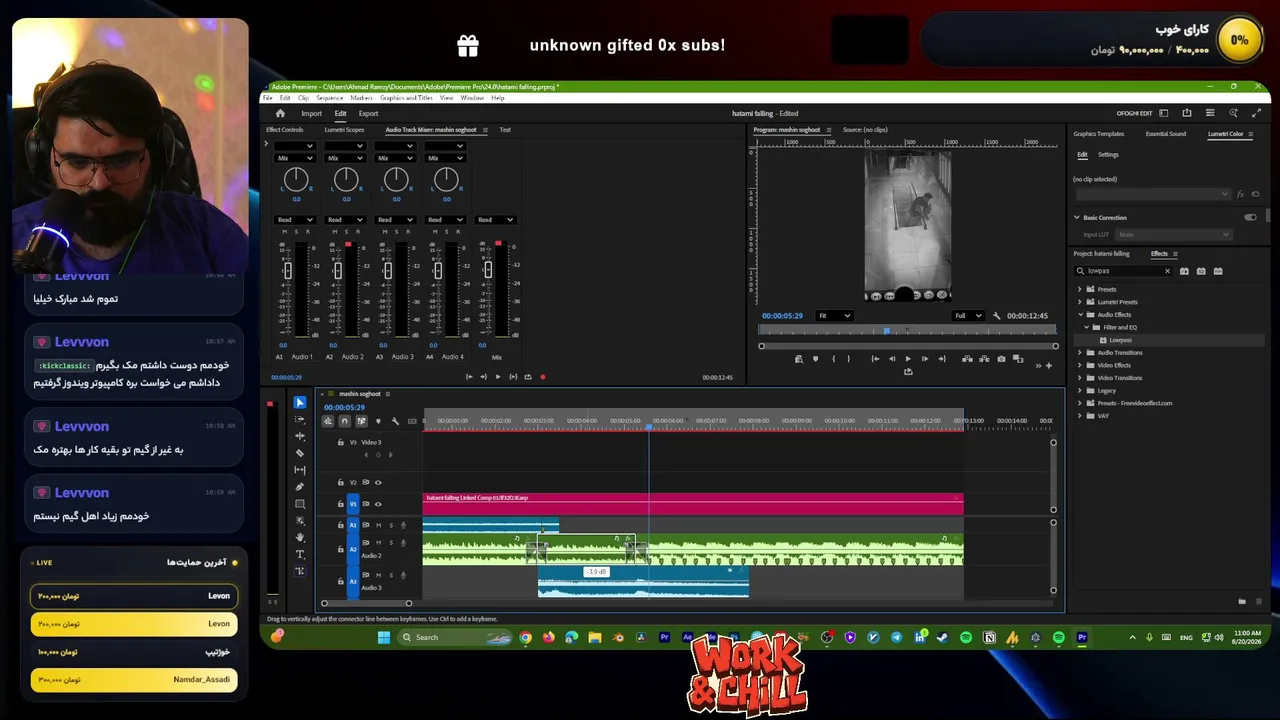
Task: Click Go to In point in Program monitor
Action: pos(875,359)
